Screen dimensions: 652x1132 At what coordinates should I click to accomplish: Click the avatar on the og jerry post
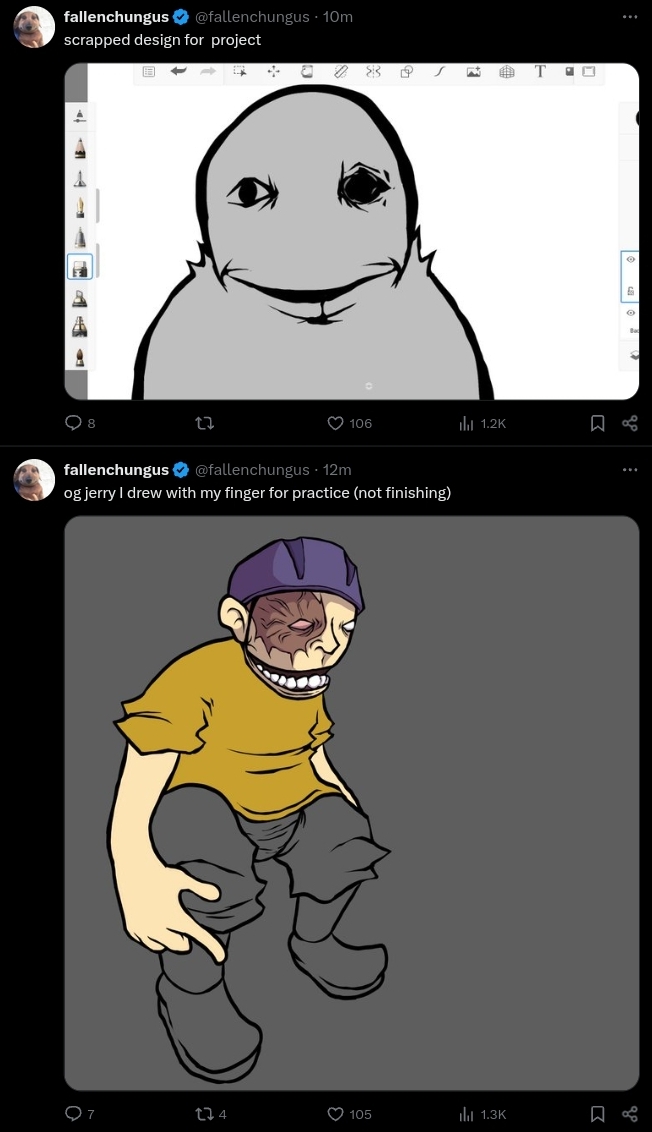coord(34,480)
